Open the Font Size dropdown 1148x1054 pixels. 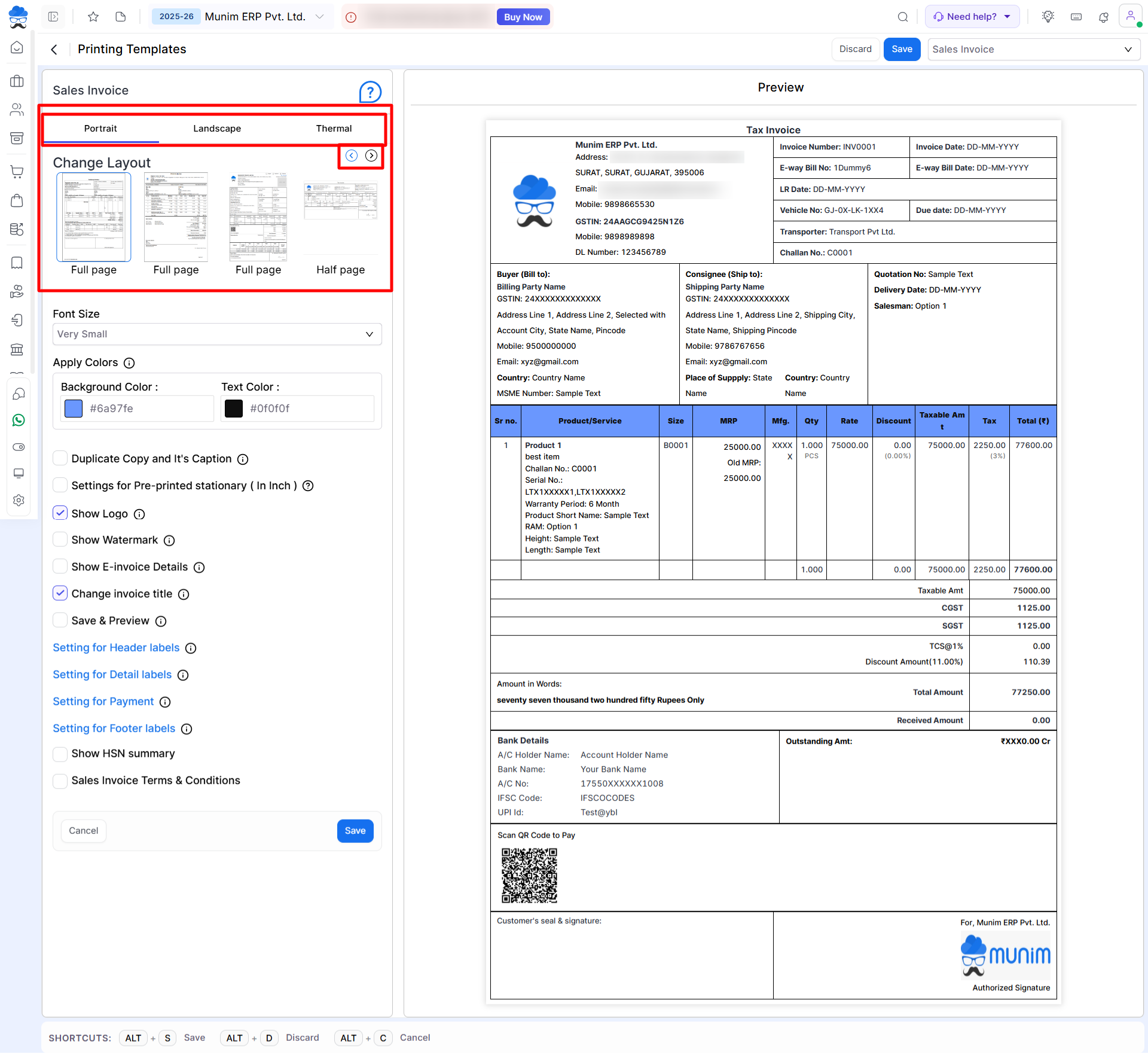pyautogui.click(x=217, y=334)
